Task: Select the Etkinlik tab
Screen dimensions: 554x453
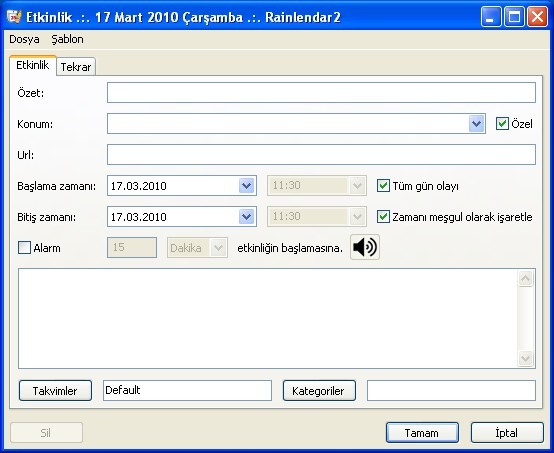Action: (33, 65)
